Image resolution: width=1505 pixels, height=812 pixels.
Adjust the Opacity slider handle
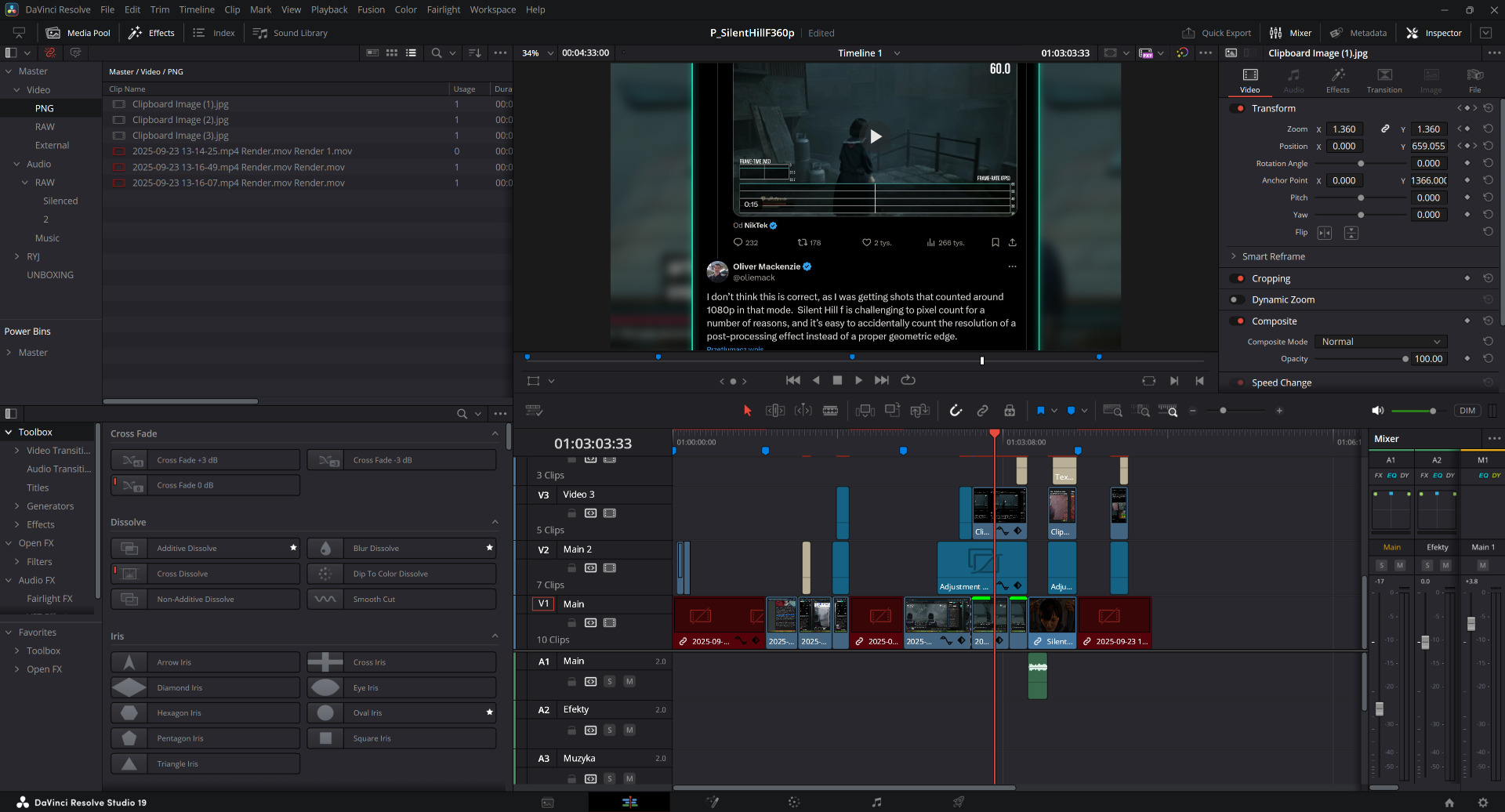(x=1405, y=359)
